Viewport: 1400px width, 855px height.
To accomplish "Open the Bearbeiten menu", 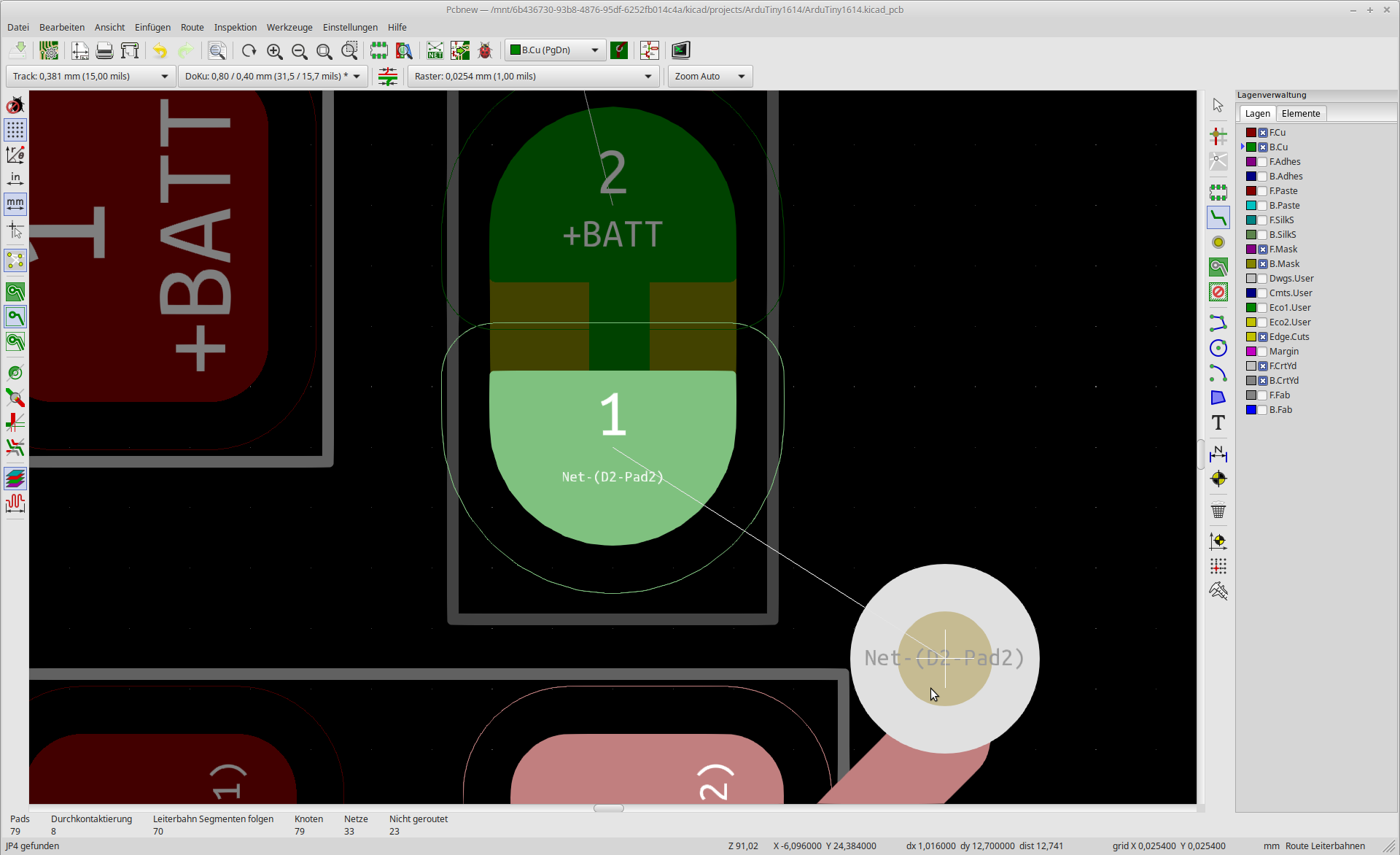I will point(62,28).
